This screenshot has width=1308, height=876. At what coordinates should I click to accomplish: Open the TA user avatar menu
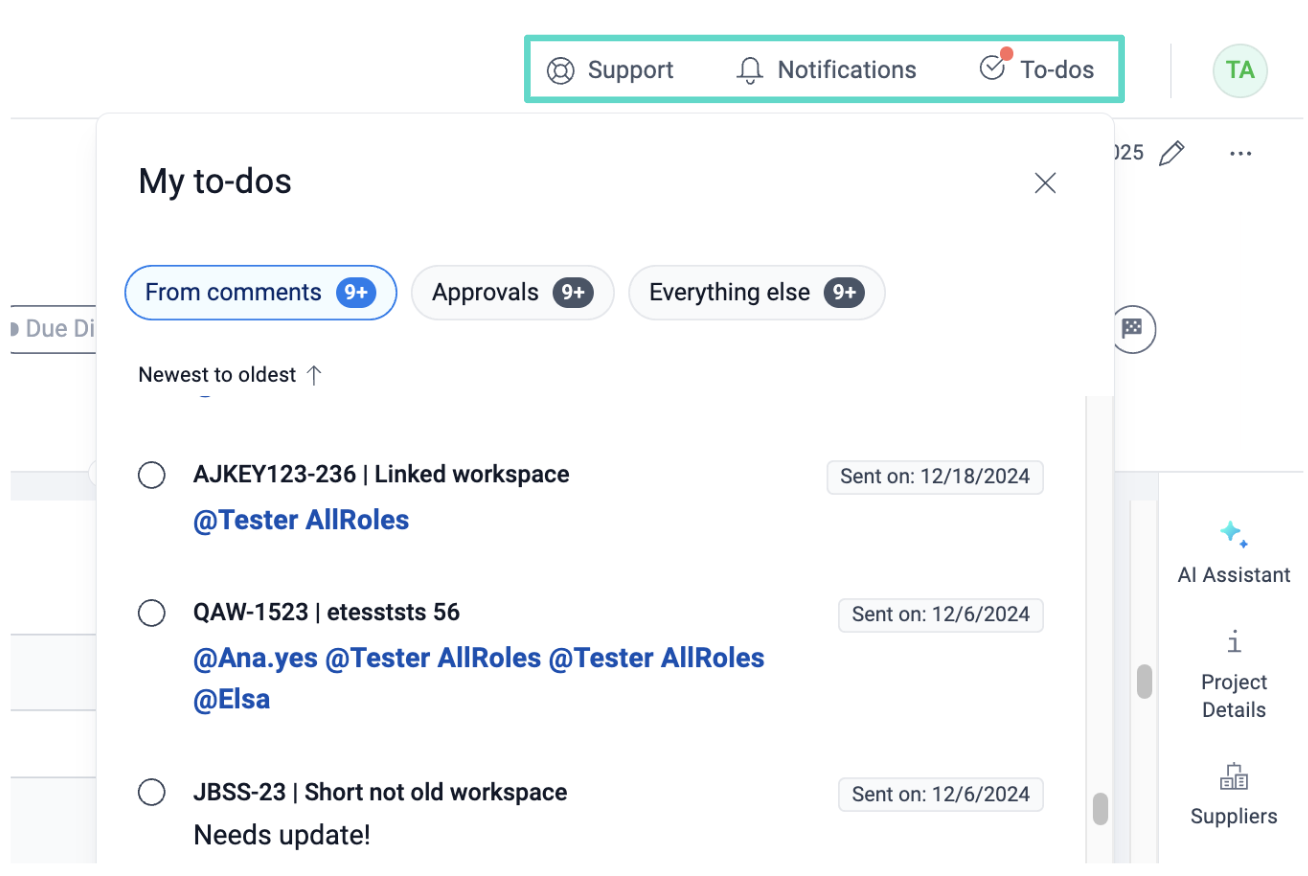pos(1239,71)
